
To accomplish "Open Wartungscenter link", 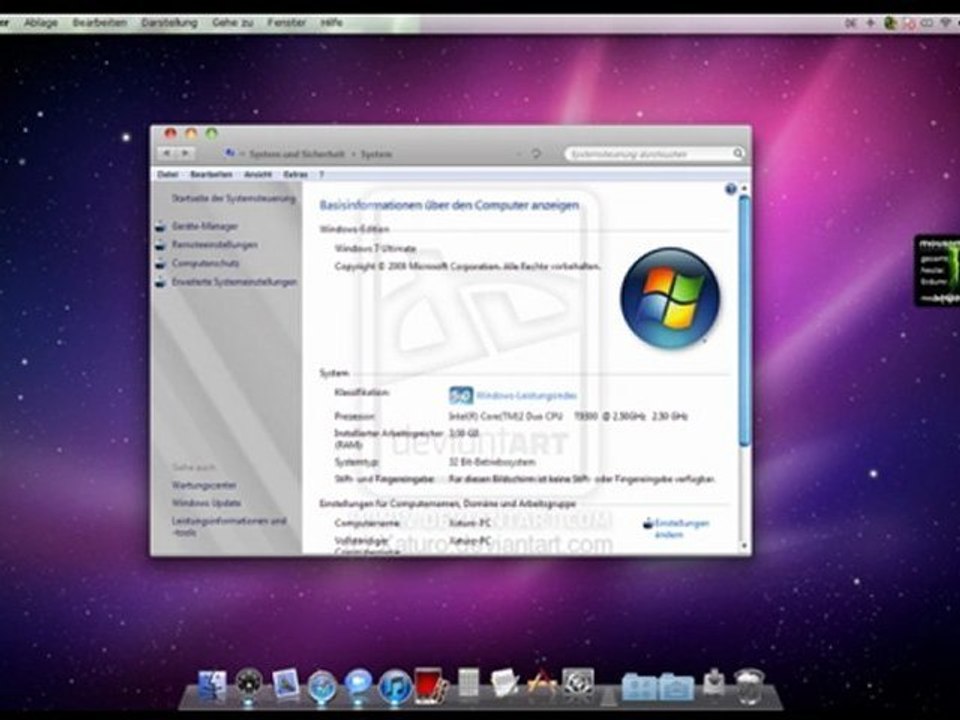I will 204,485.
